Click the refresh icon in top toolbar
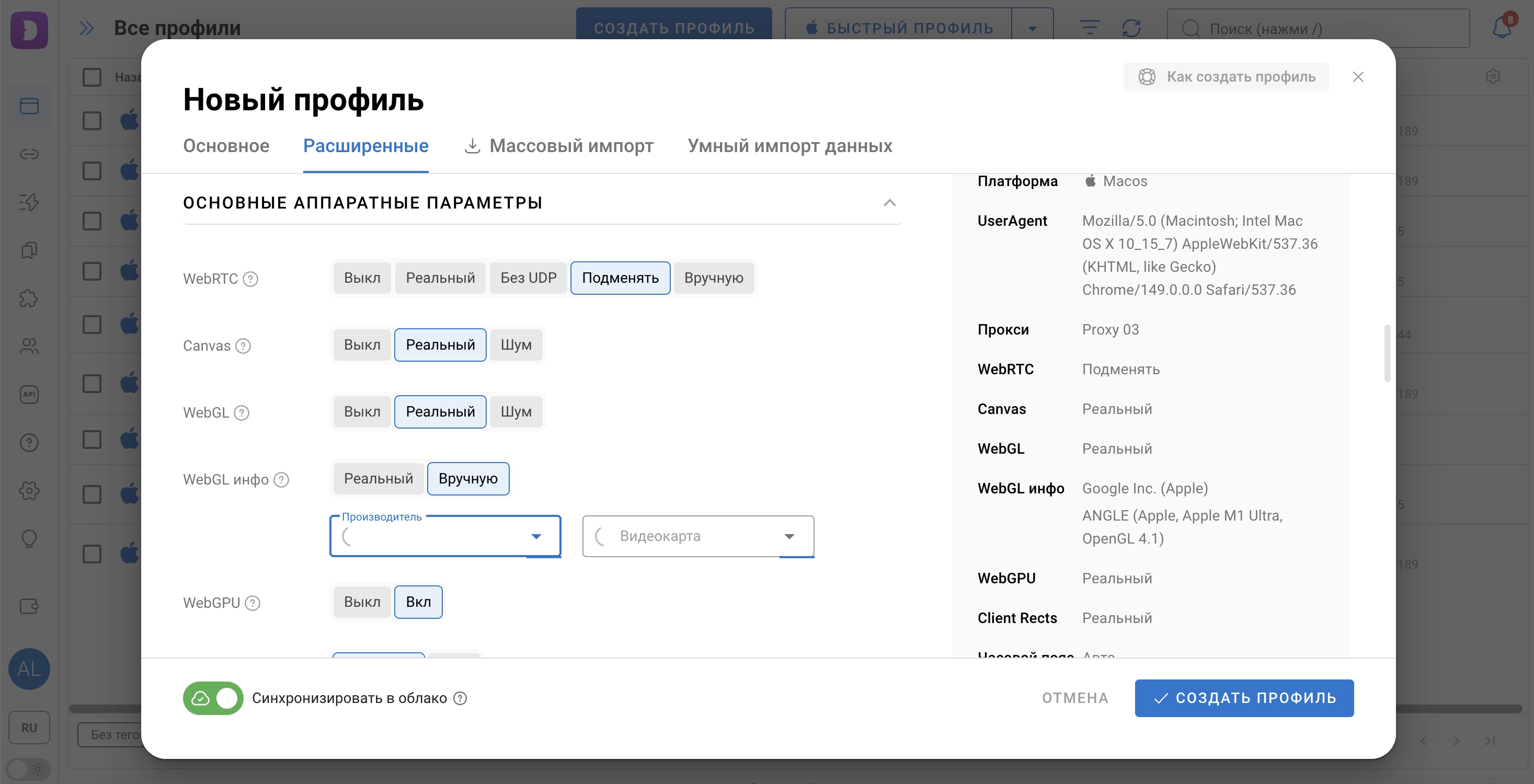The height and width of the screenshot is (784, 1534). tap(1131, 28)
